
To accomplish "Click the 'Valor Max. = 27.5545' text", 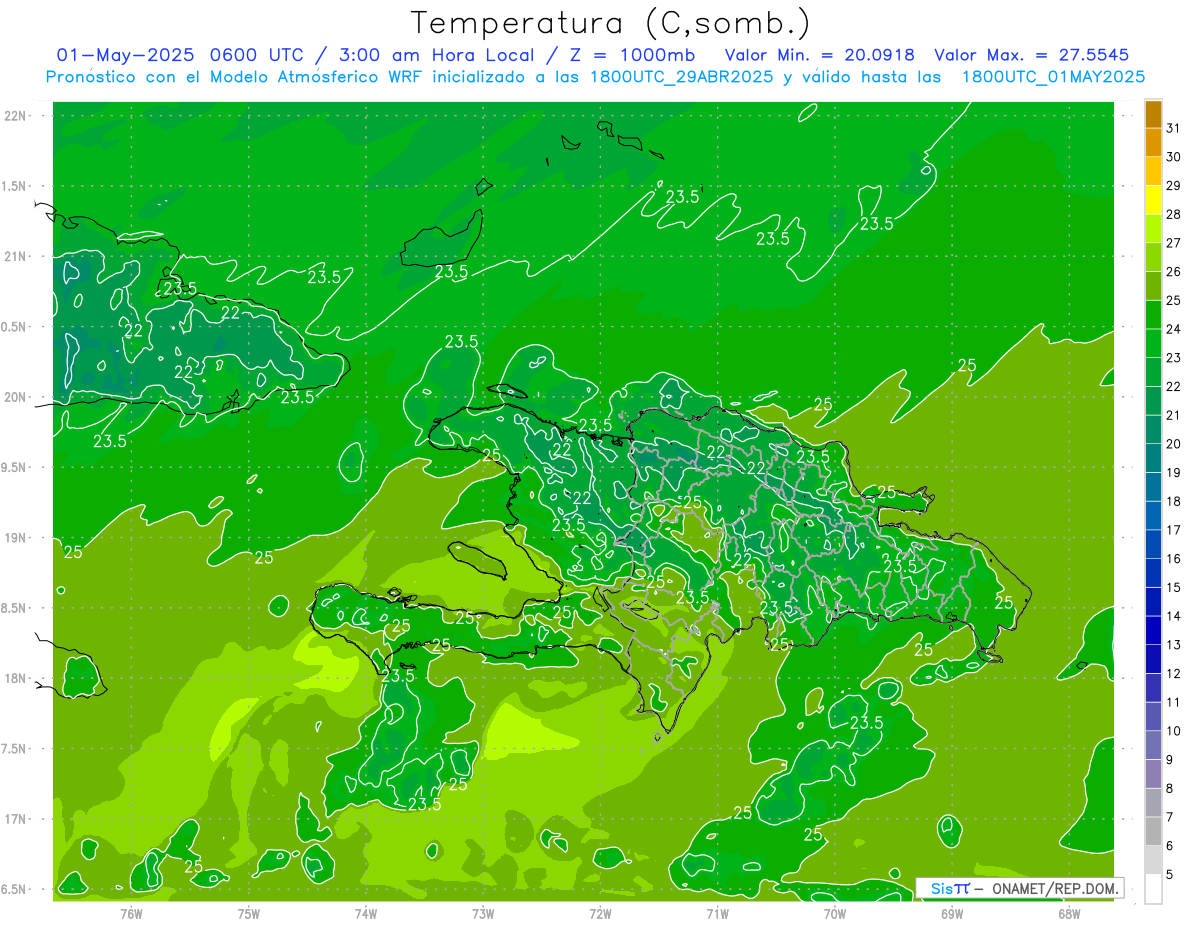I will pos(1030,55).
